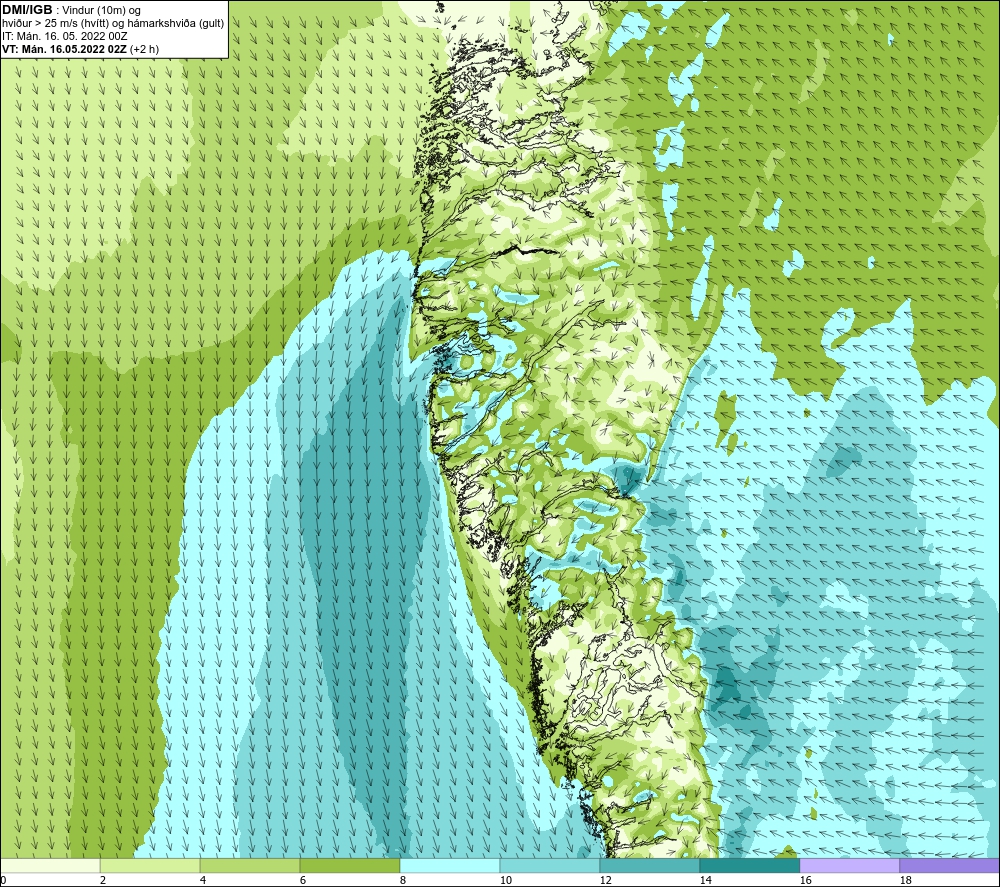Click the legend label 2
The height and width of the screenshot is (887, 1000).
pyautogui.click(x=102, y=881)
